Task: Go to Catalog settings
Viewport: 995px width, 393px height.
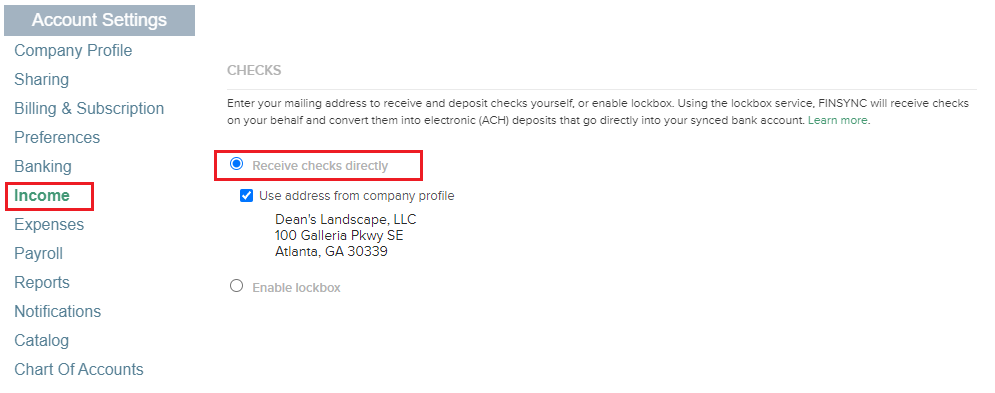Action: pyautogui.click(x=41, y=340)
